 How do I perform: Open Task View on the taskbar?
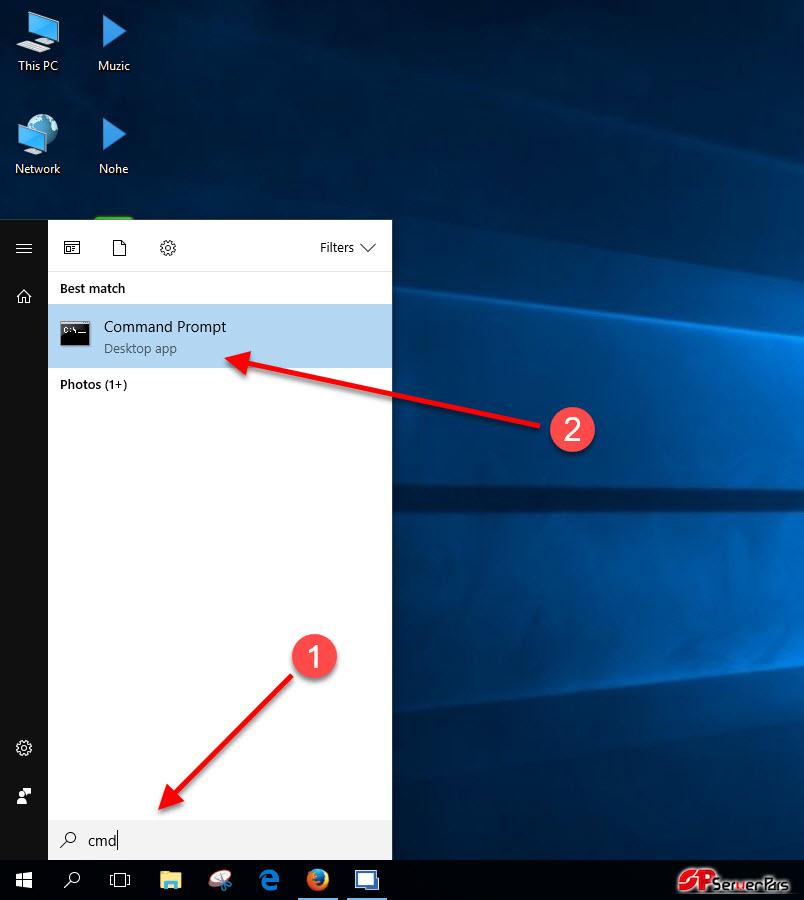tap(120, 880)
